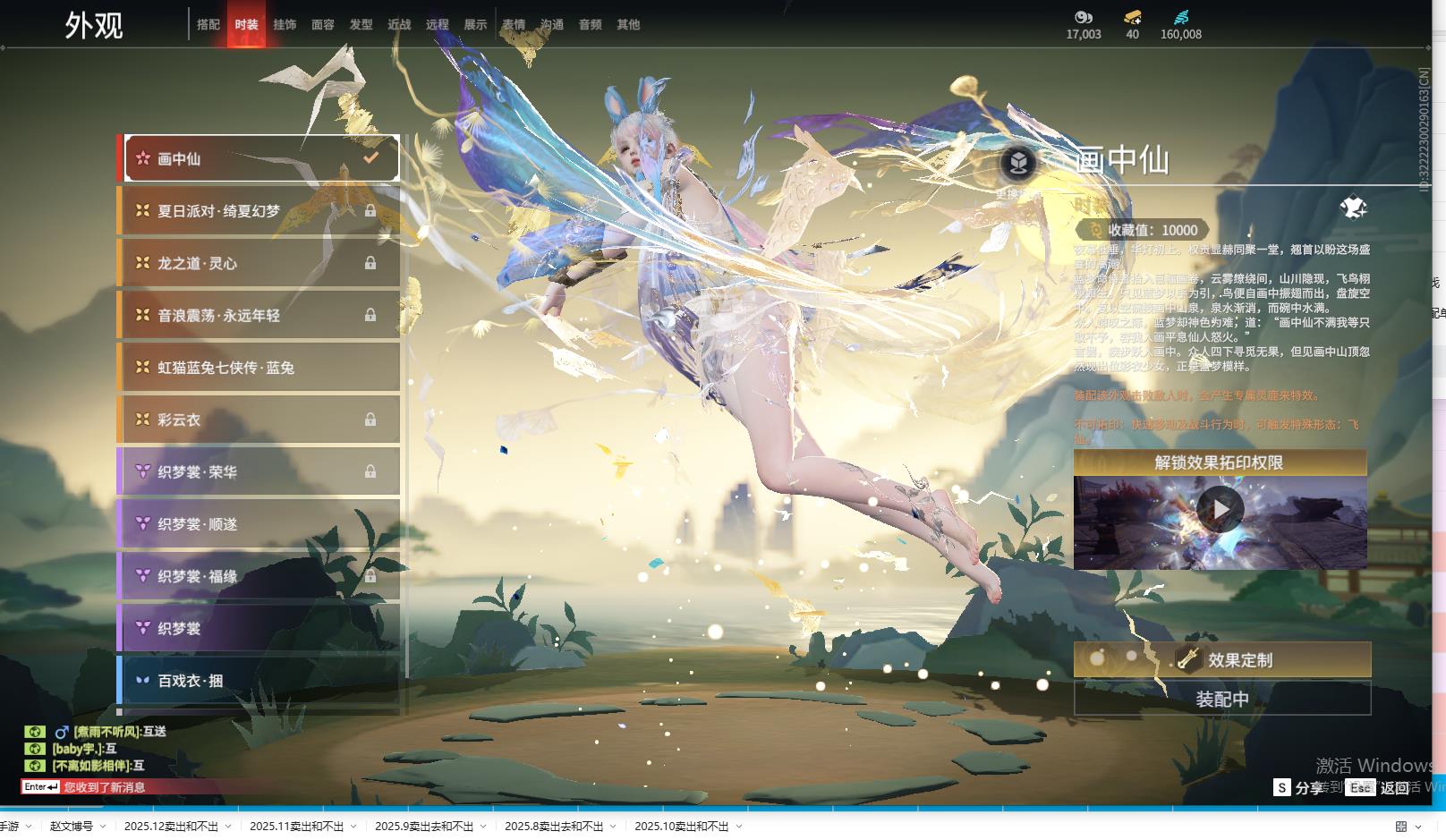Click the 收藏值 10000 collection badge
Image resolution: width=1446 pixels, height=840 pixels.
[x=1143, y=230]
